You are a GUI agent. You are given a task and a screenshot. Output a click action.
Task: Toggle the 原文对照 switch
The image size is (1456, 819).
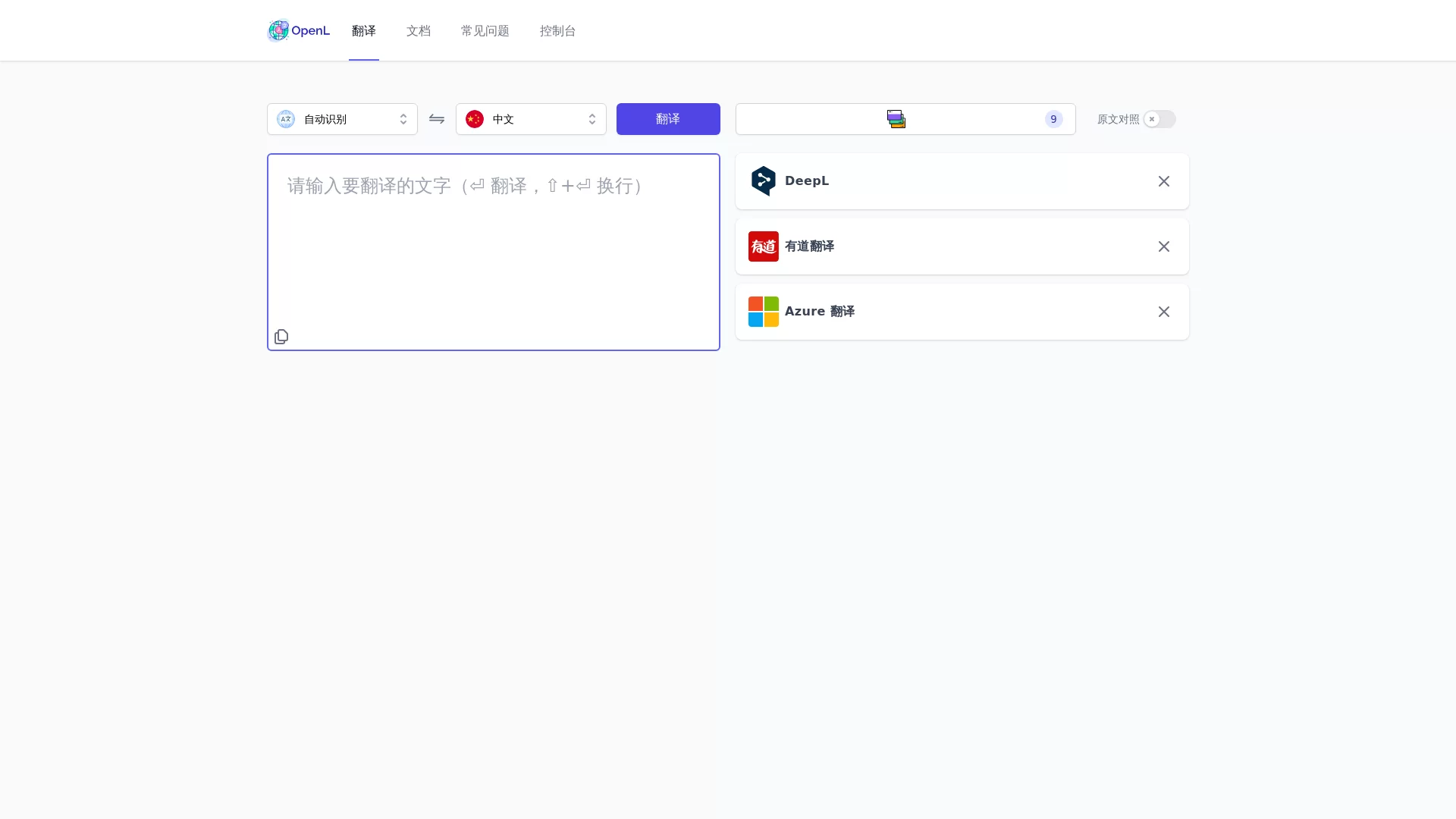click(1159, 119)
